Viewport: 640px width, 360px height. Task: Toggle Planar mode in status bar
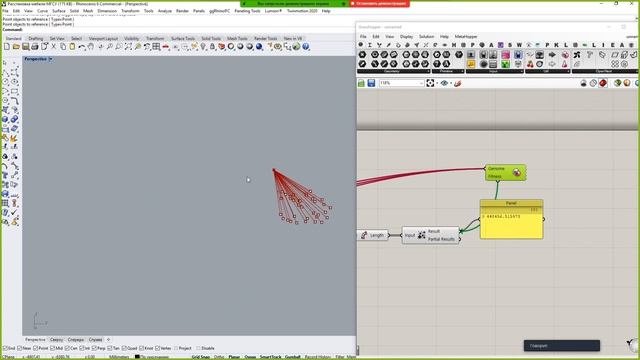(234, 357)
